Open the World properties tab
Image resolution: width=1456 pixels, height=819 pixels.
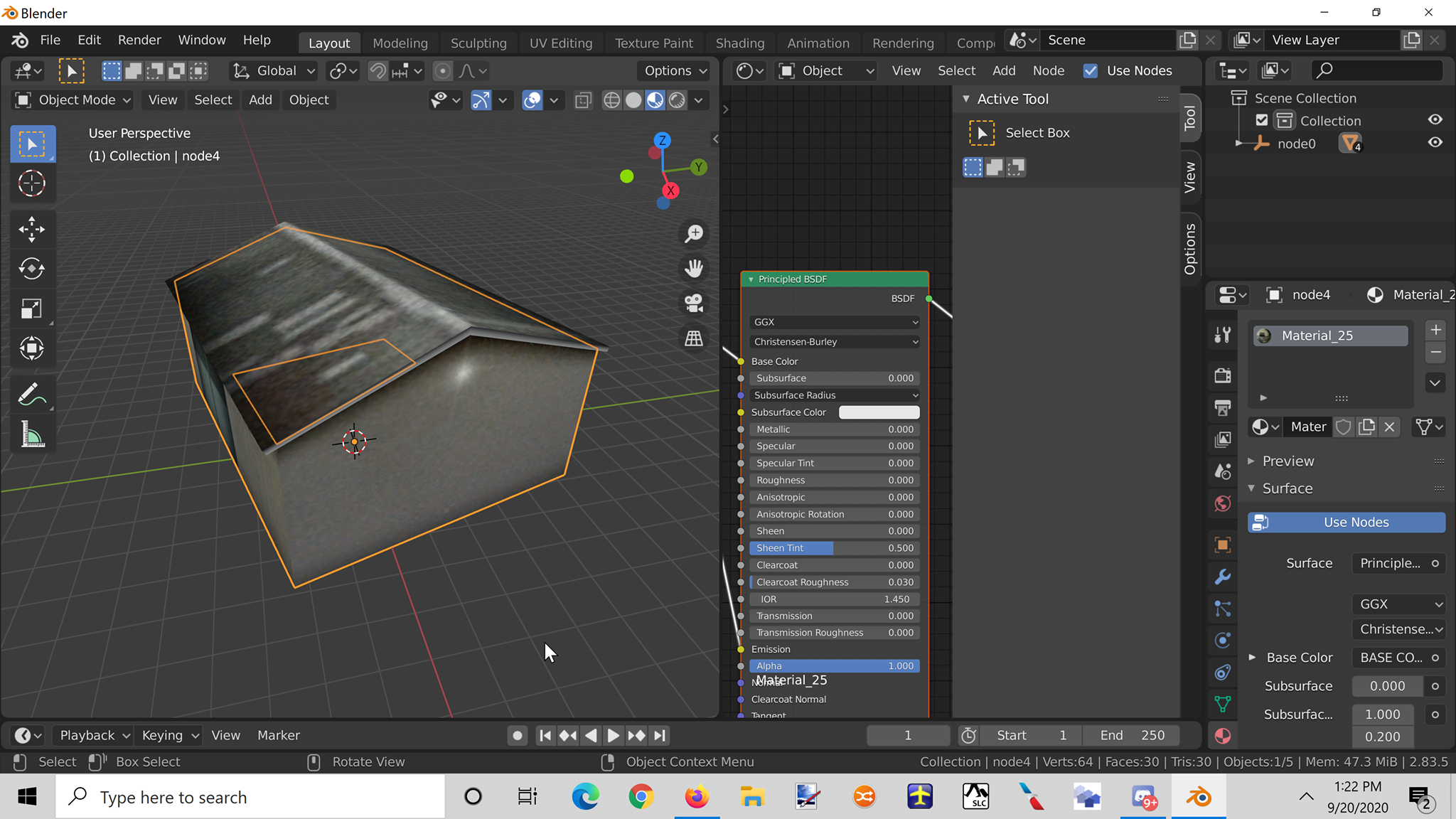[x=1223, y=503]
